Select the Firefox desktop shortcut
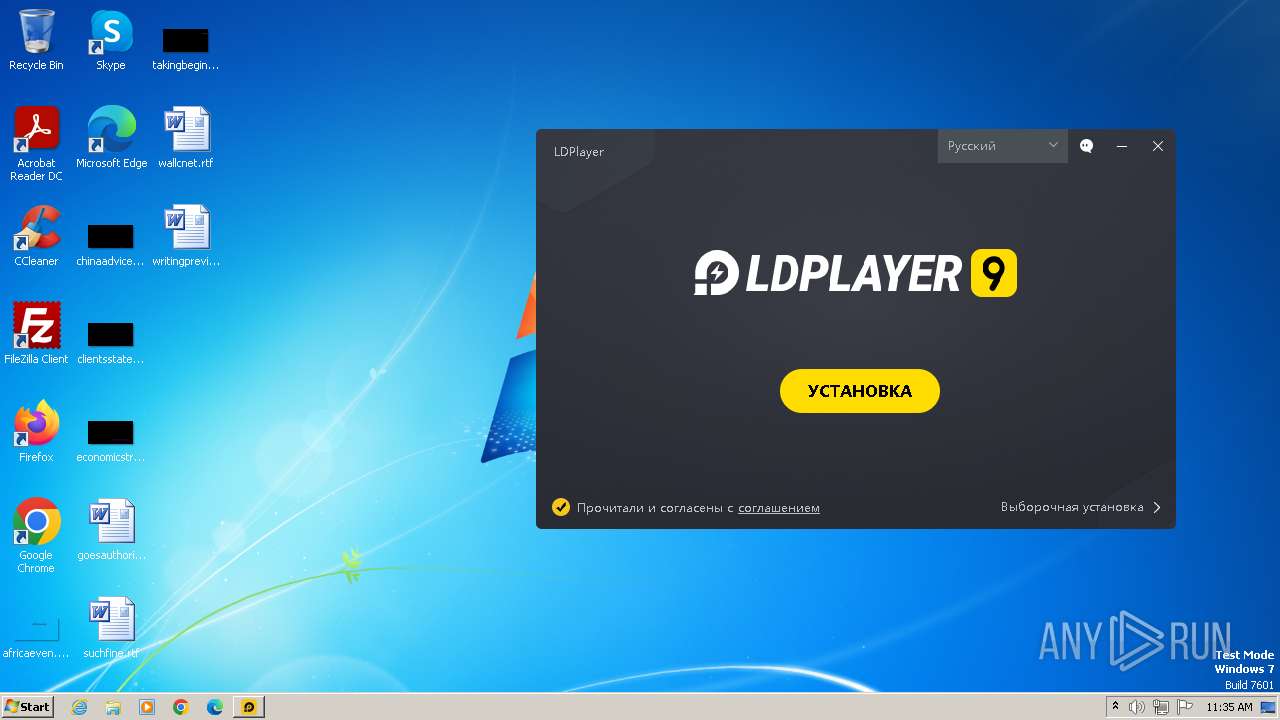 [x=36, y=432]
